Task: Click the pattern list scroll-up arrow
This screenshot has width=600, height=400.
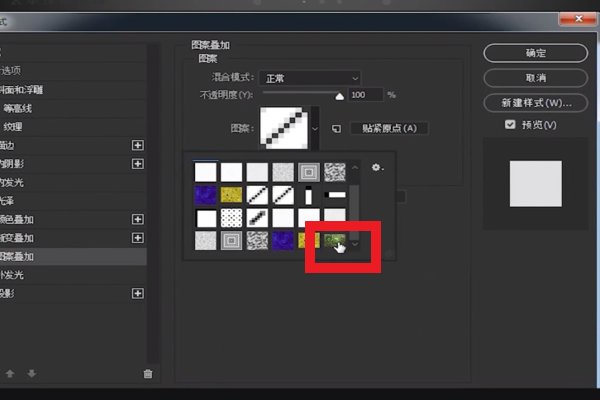Action: [x=355, y=167]
